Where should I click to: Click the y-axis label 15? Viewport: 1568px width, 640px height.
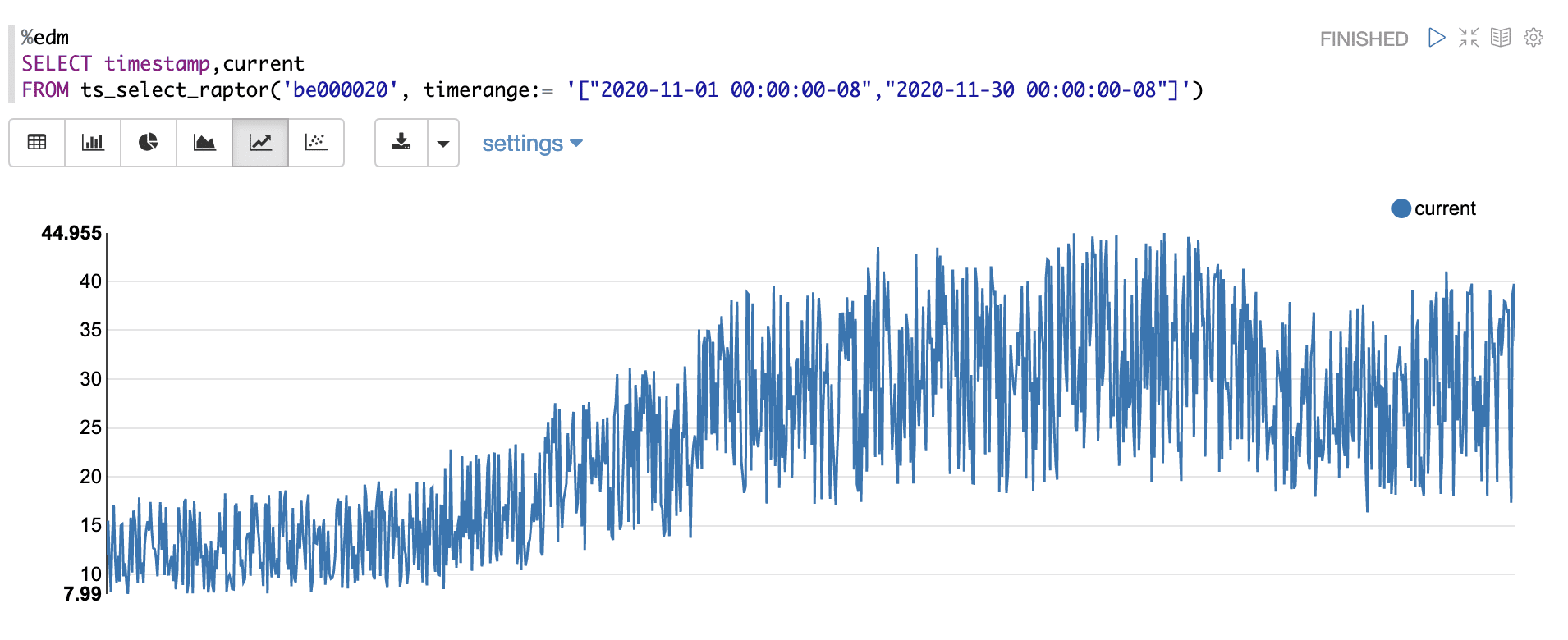pos(90,525)
